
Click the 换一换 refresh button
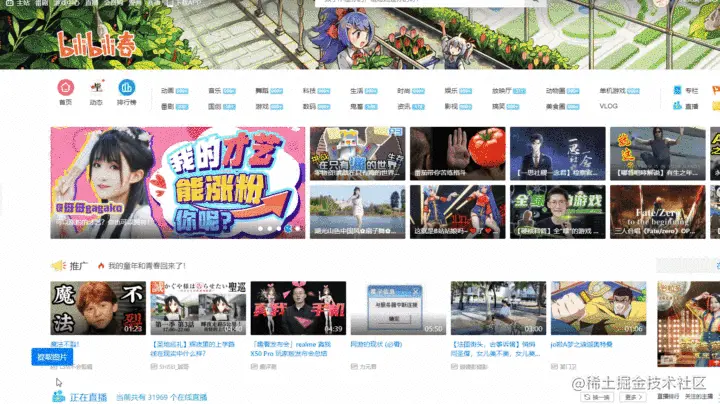click(x=597, y=397)
